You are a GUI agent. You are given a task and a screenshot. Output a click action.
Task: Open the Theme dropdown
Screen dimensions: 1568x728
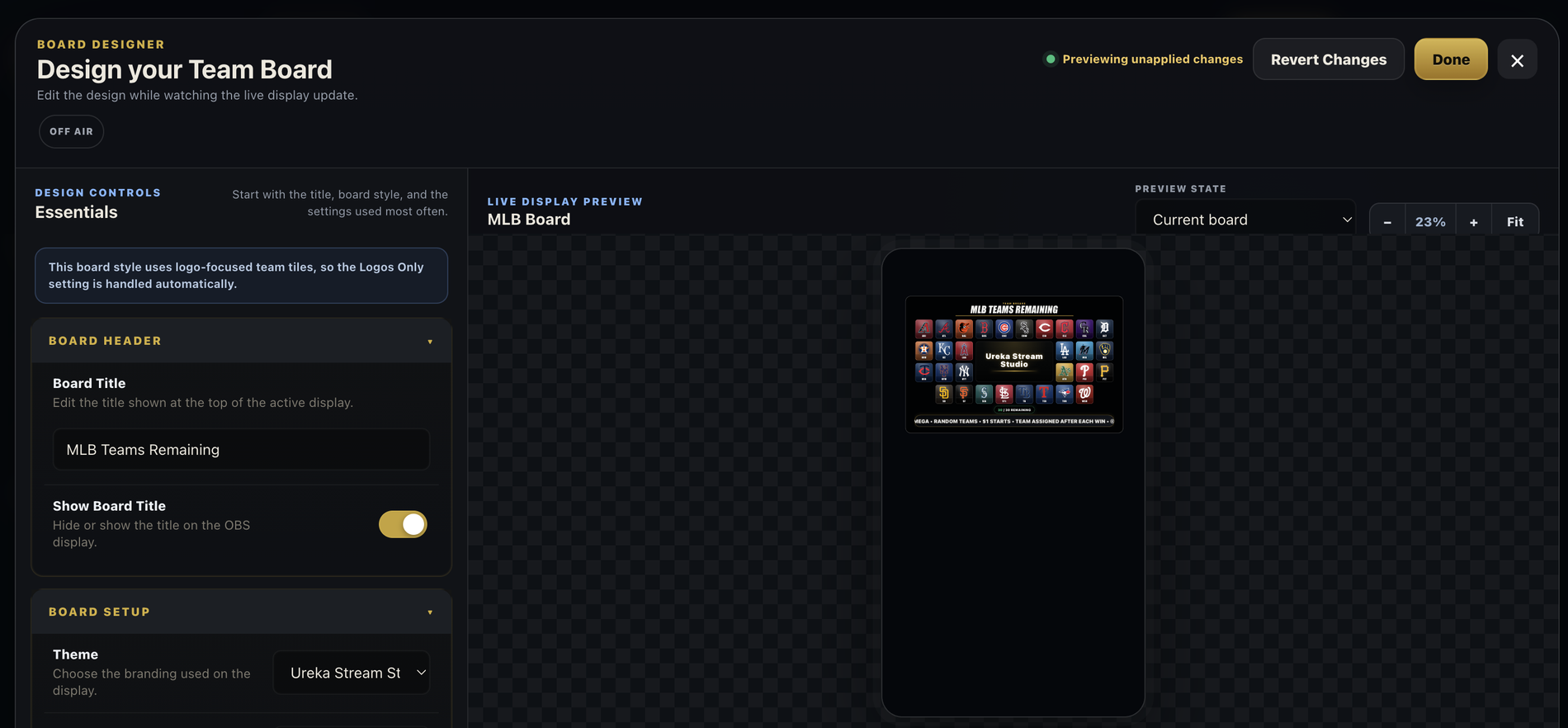click(352, 673)
